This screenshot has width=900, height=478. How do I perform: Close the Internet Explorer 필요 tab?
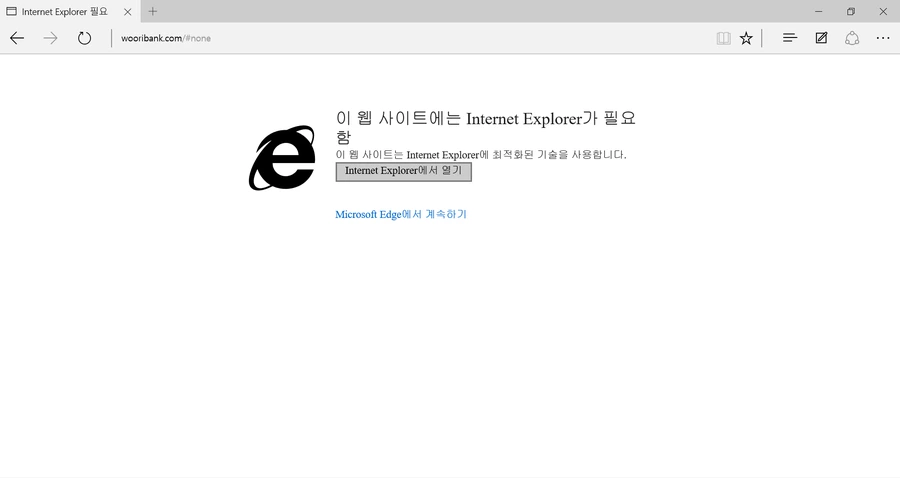tap(127, 11)
